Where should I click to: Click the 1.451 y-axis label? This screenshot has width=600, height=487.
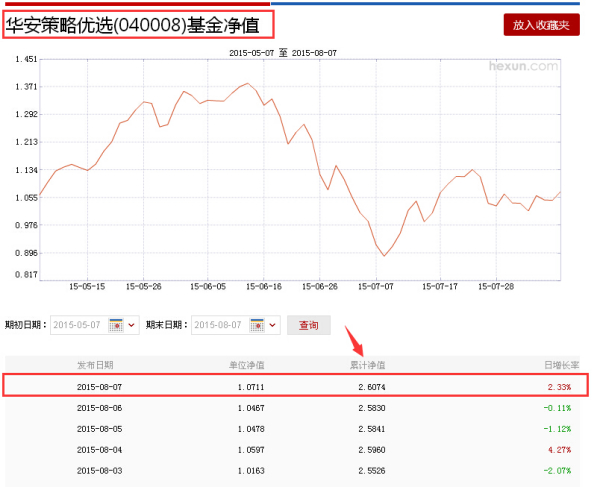click(x=26, y=59)
